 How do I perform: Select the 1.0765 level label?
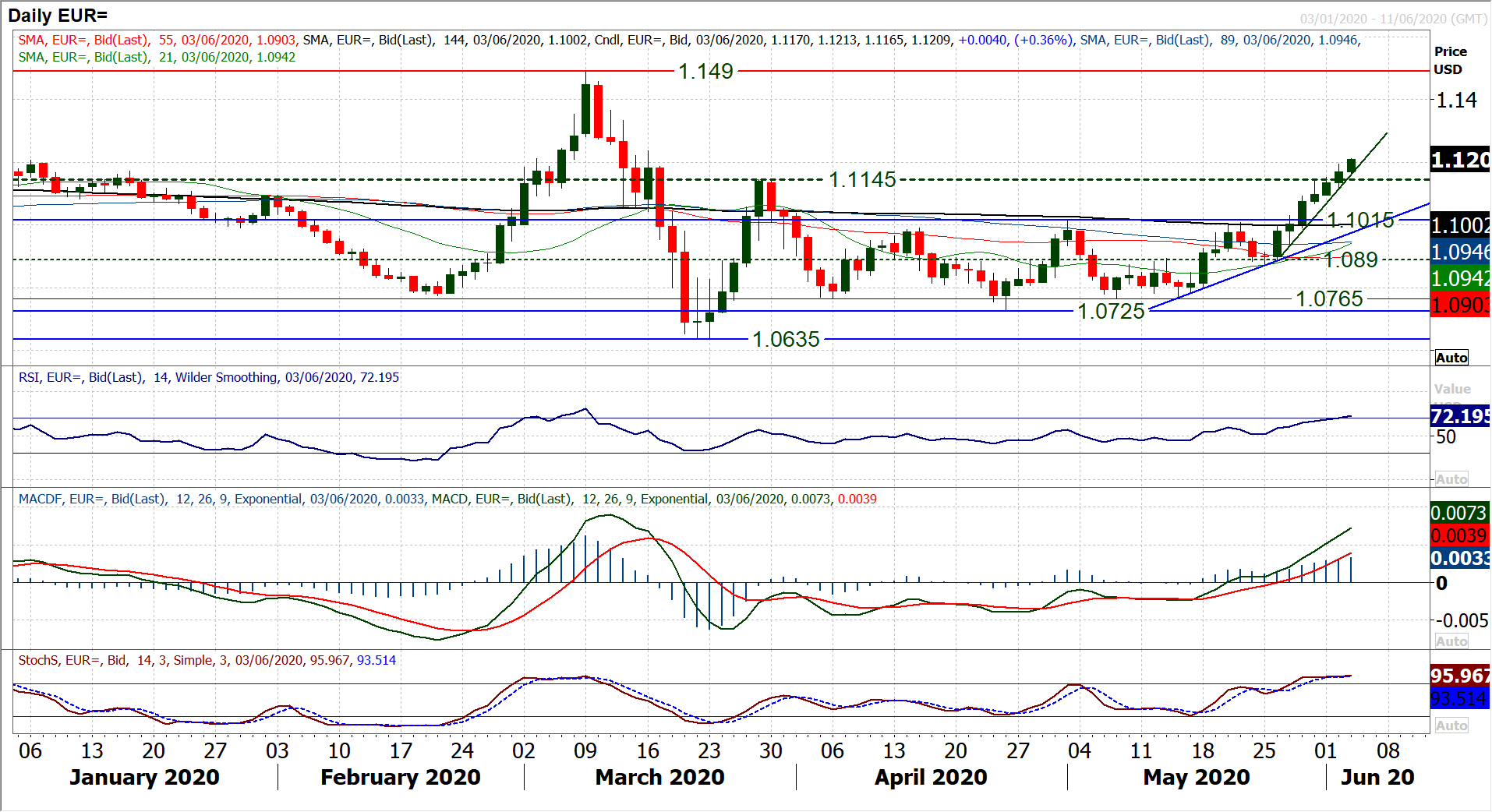(x=1328, y=299)
